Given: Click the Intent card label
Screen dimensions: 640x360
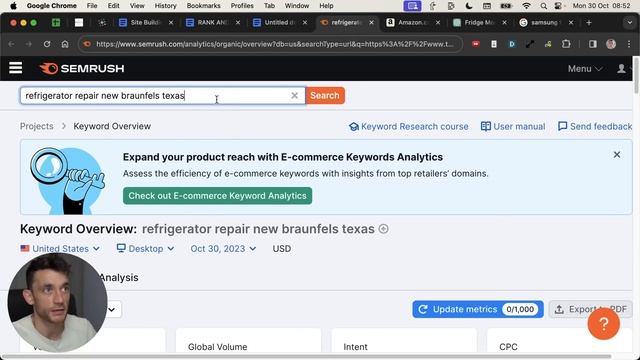Looking at the screenshot, I should click(355, 347).
